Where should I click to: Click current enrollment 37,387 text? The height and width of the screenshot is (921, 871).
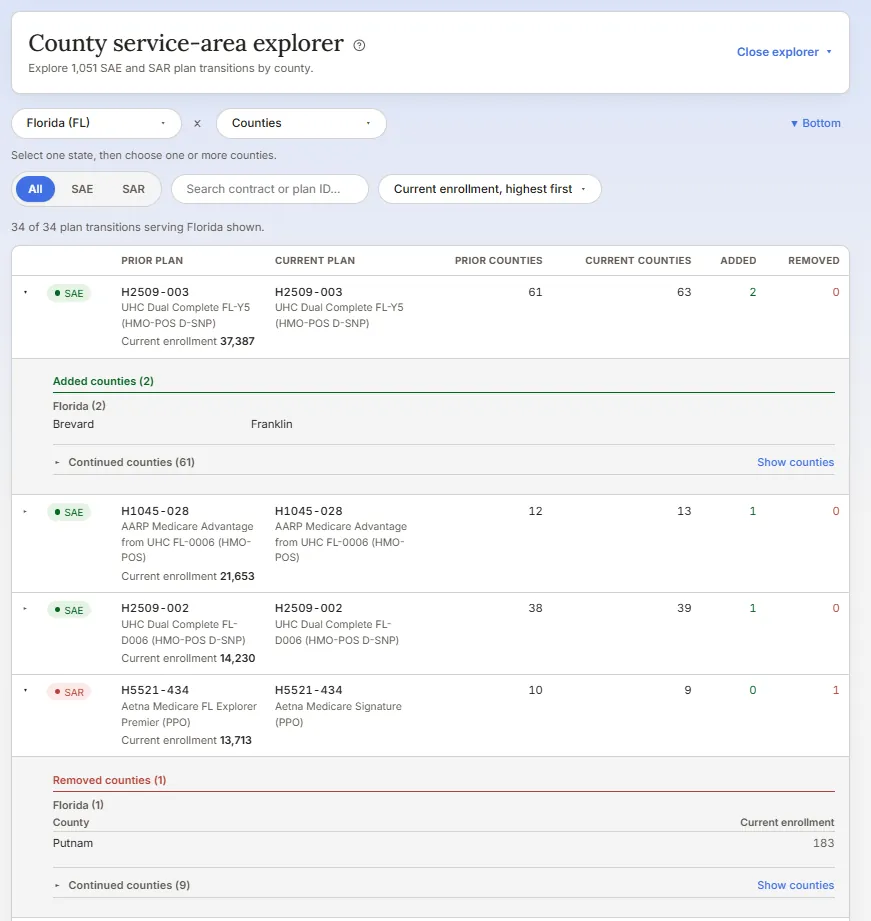188,341
